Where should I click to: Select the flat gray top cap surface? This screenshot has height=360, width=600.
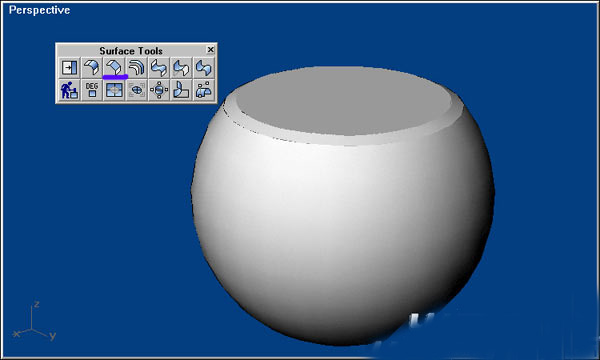(x=342, y=101)
